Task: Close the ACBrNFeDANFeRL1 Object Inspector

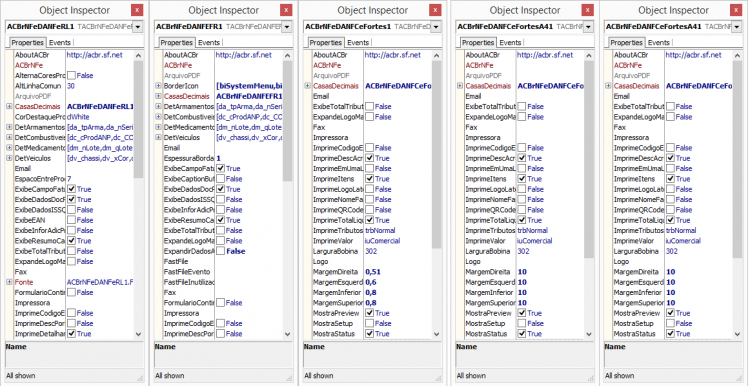Action: click(x=137, y=10)
